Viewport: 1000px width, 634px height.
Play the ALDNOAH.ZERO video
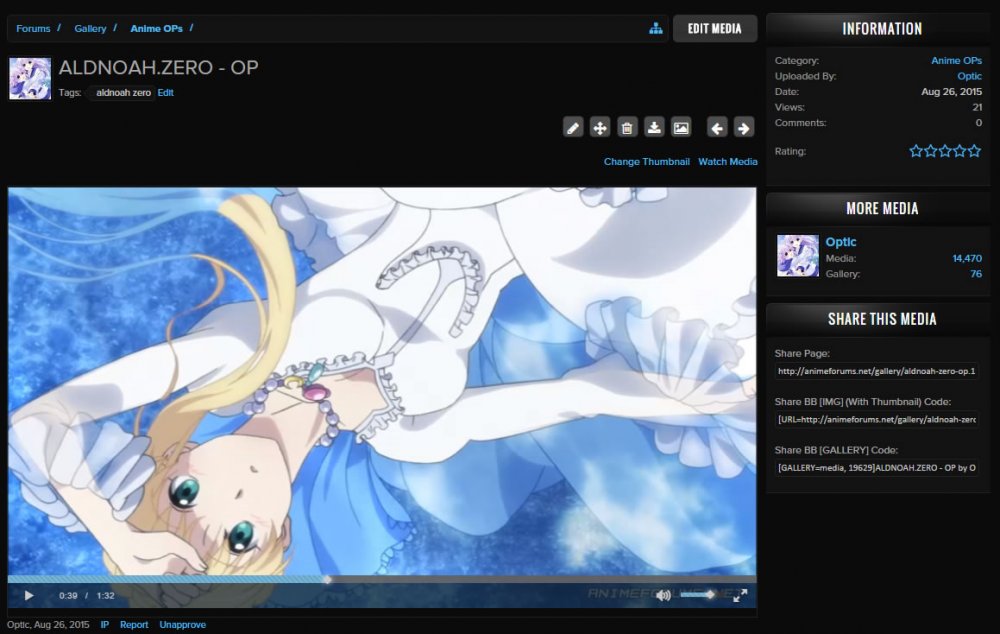click(29, 595)
